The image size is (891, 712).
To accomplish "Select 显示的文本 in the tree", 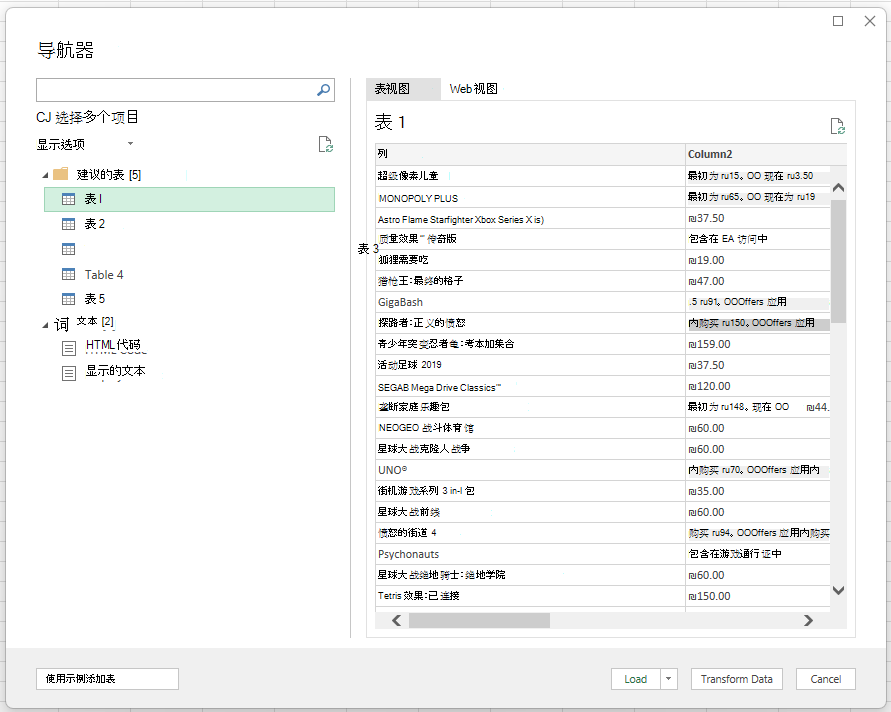I will coord(115,370).
